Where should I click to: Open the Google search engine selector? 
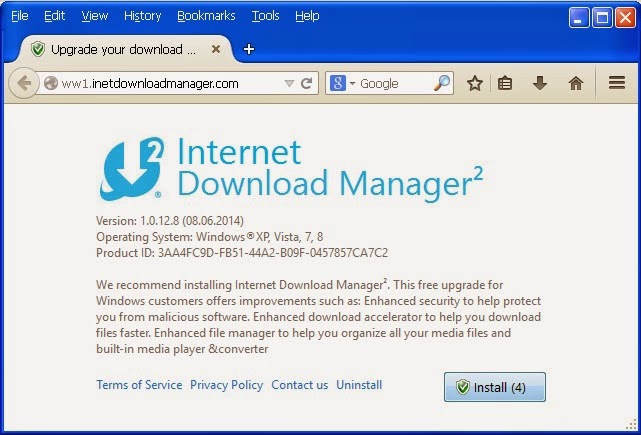[x=343, y=83]
